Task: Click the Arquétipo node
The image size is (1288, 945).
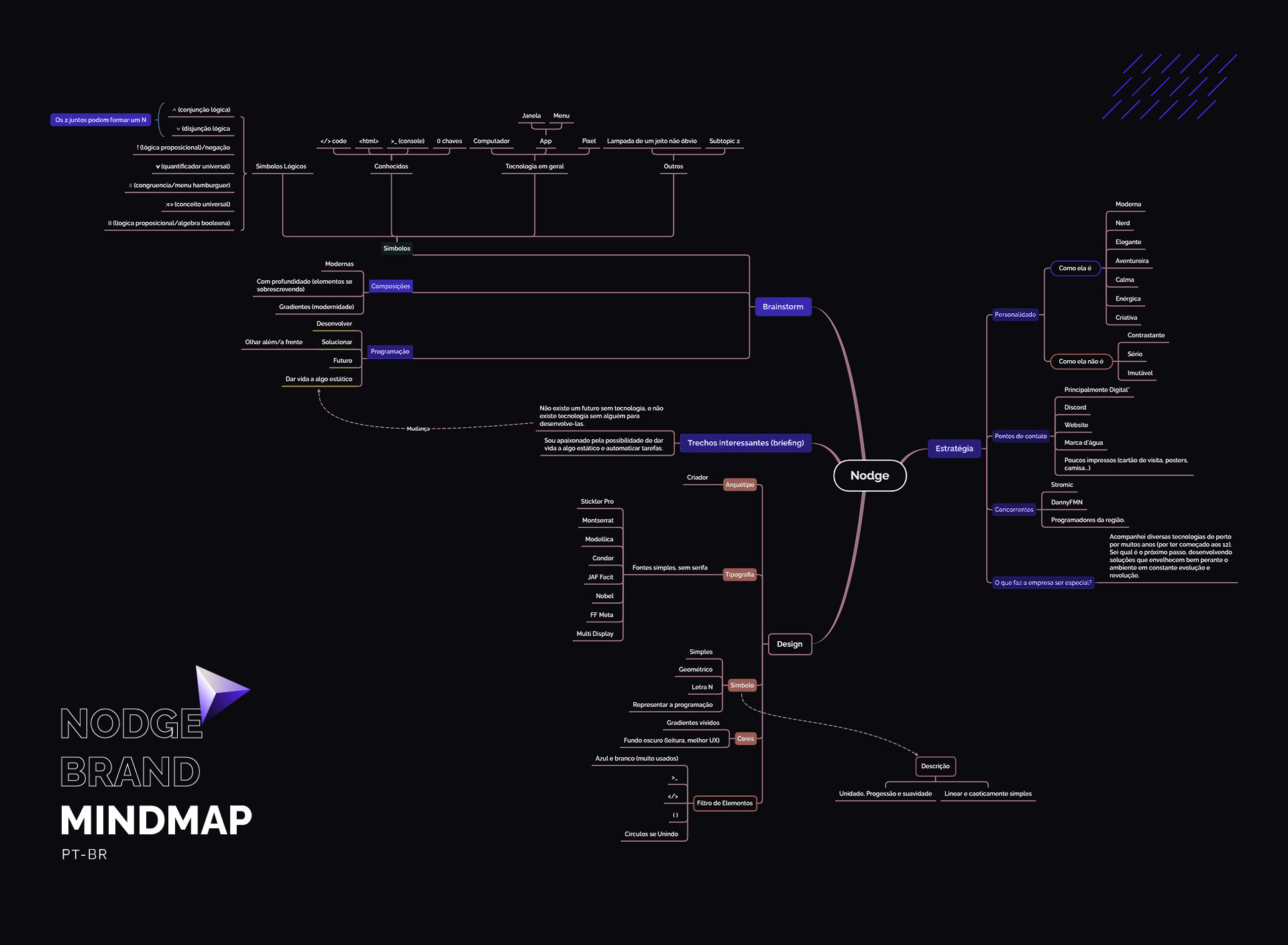Action: coord(739,485)
